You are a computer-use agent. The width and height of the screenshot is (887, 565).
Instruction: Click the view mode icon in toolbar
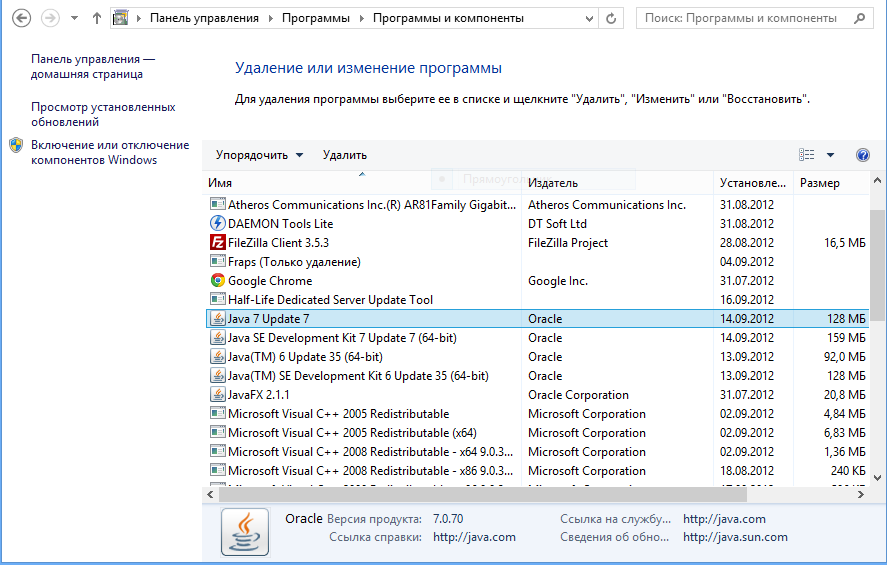[807, 155]
